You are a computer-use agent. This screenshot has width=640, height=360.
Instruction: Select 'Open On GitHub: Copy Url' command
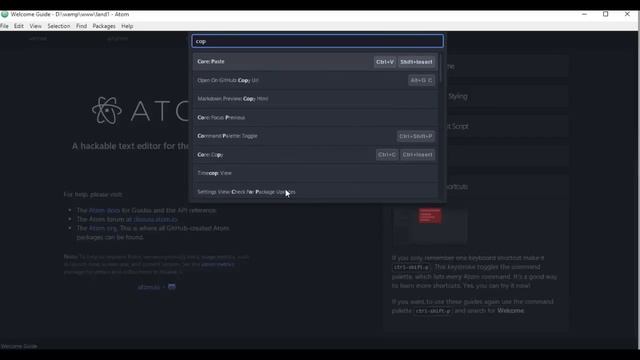tap(315, 80)
